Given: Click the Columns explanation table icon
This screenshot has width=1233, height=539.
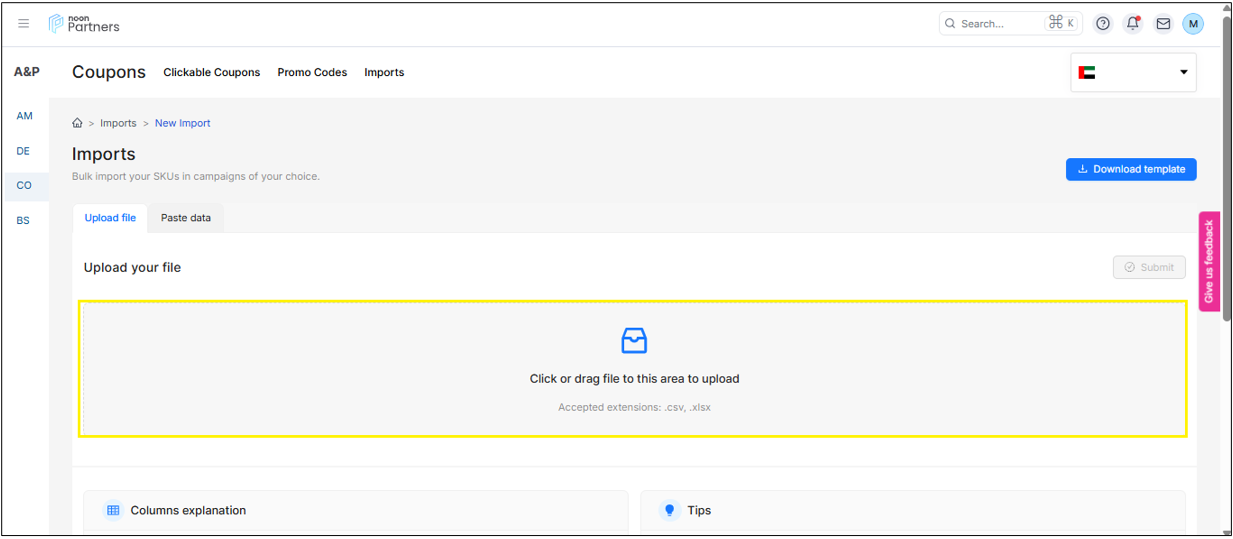Looking at the screenshot, I should 113,510.
